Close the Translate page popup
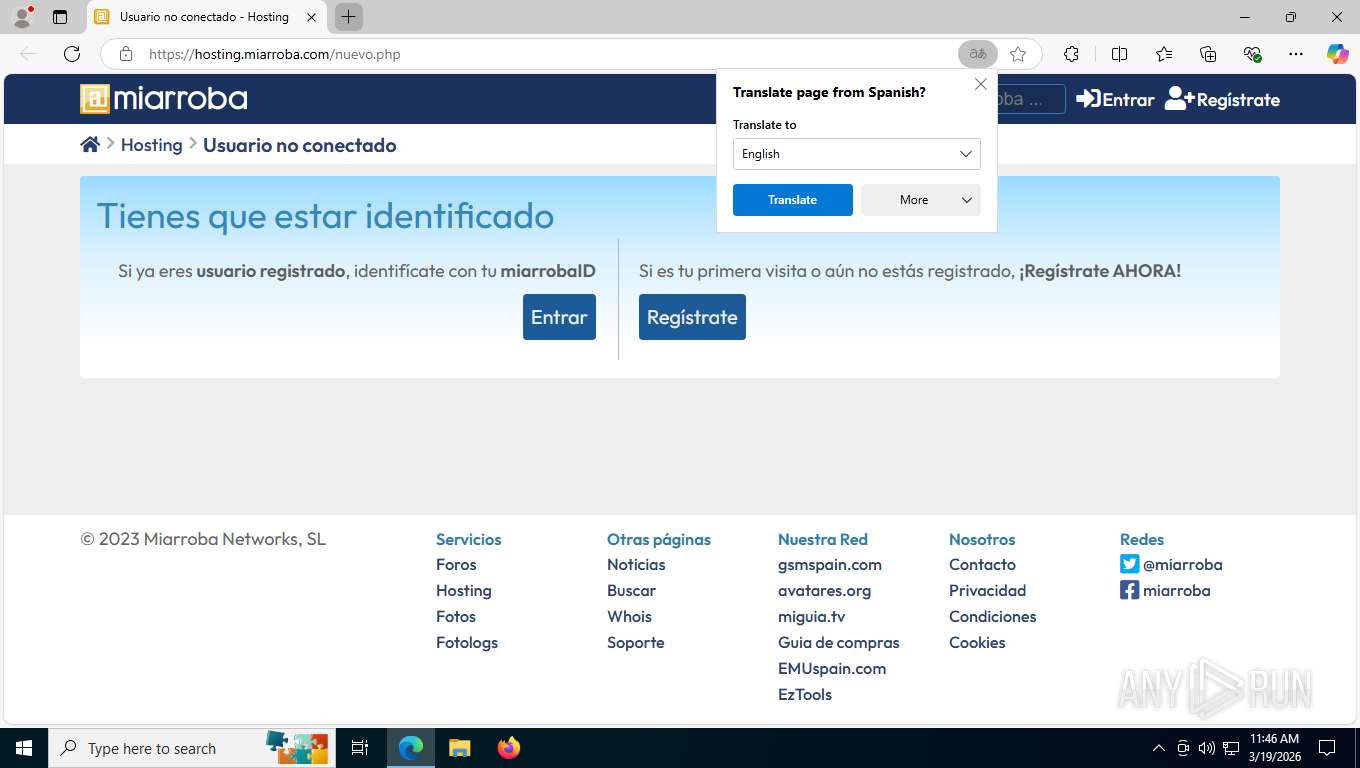The image size is (1360, 768). [x=981, y=85]
